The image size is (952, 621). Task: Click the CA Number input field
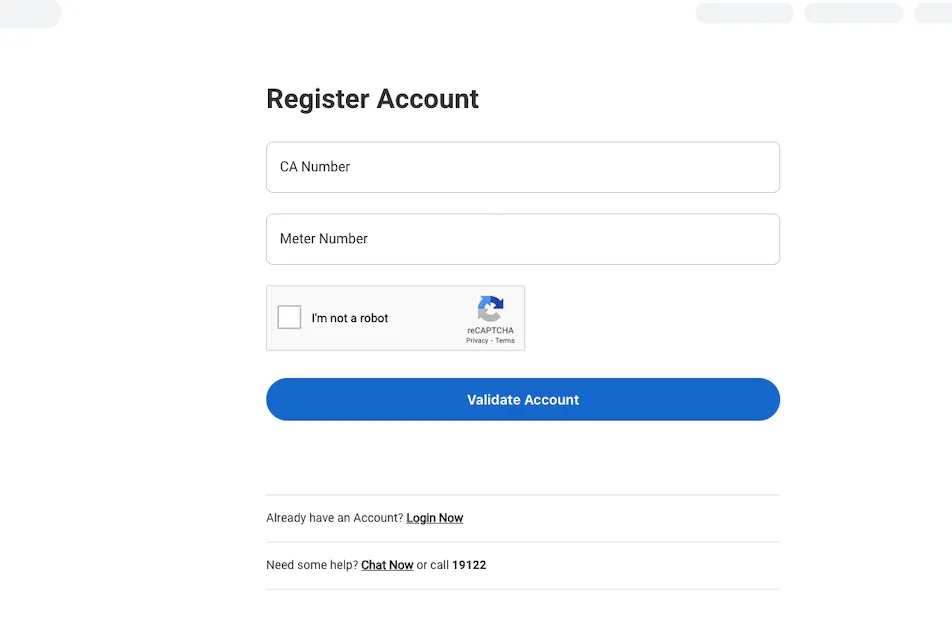[x=522, y=167]
